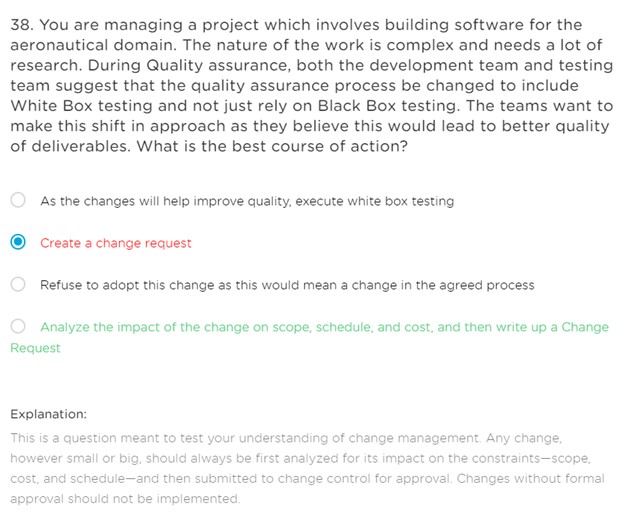
Task: Click the red 'Create a change request' answer text
Action: coord(116,243)
